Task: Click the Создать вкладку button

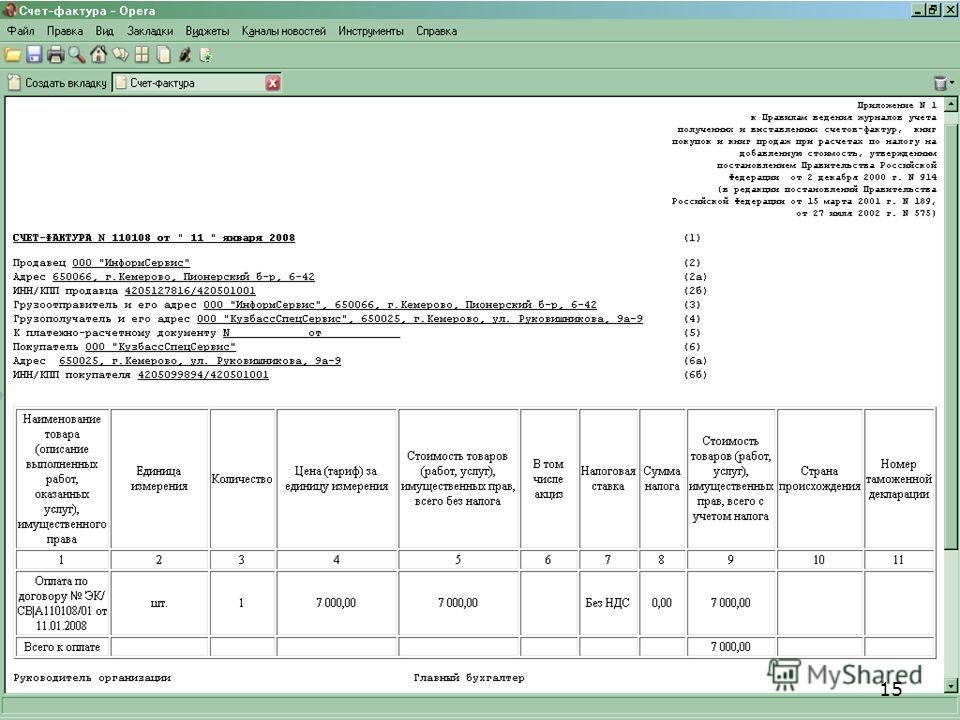Action: pos(57,83)
